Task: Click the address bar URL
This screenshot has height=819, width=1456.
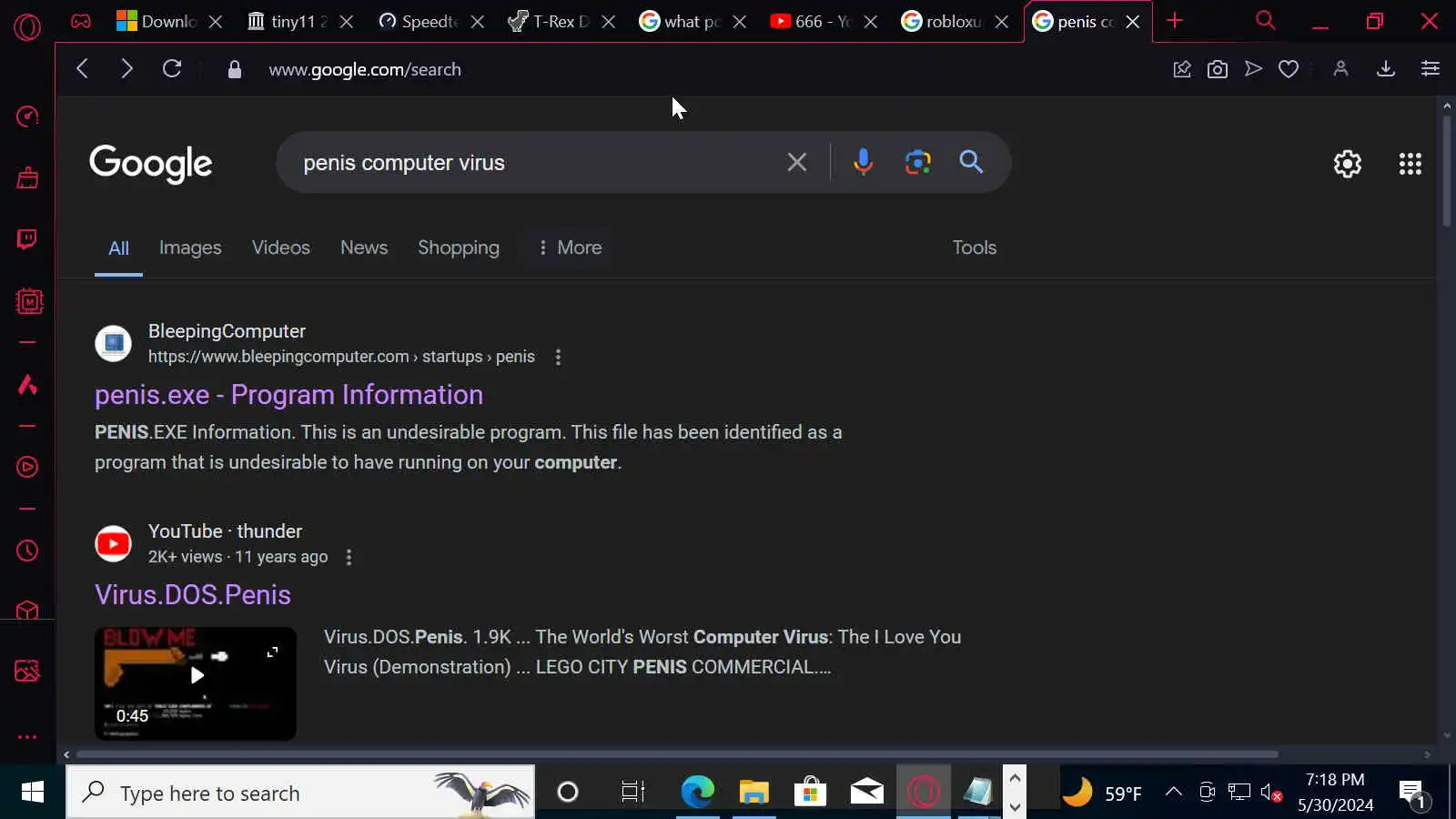Action: [365, 69]
